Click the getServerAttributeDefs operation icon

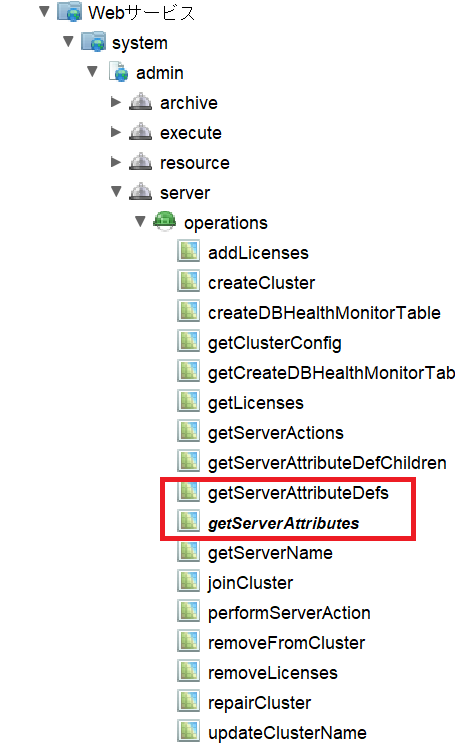point(189,492)
